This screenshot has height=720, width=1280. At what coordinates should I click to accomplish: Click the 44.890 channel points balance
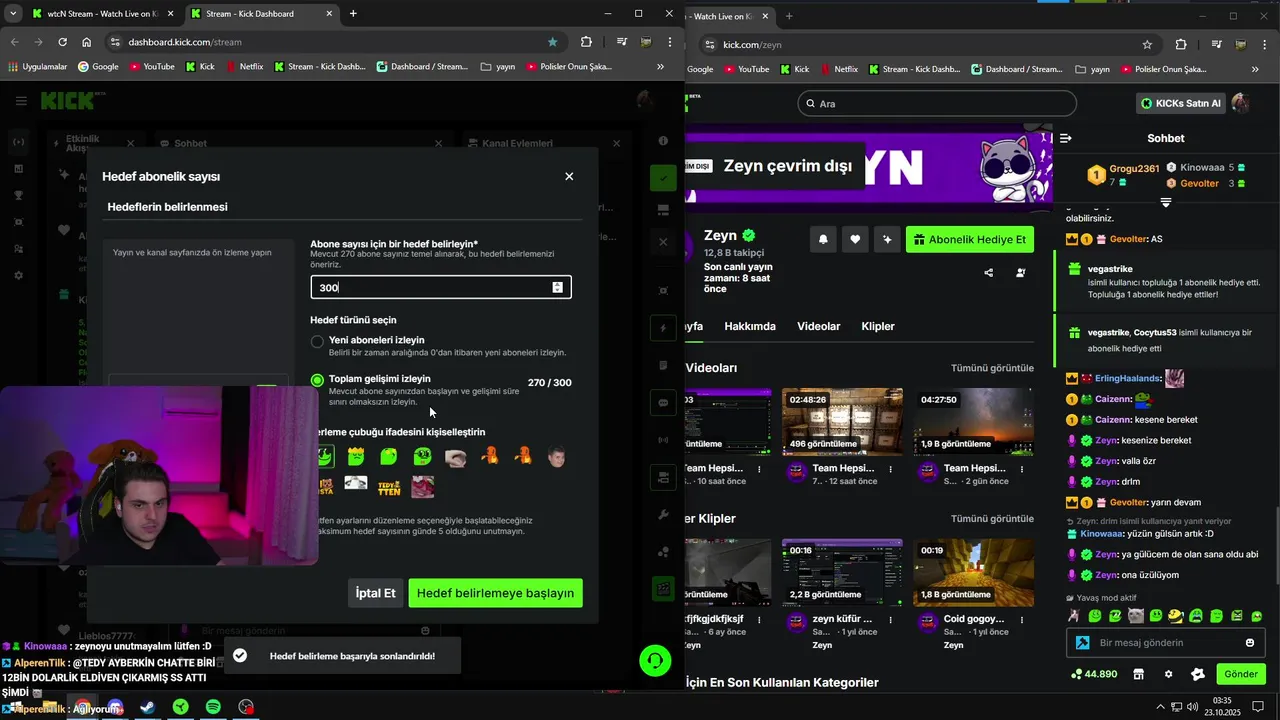click(1093, 674)
